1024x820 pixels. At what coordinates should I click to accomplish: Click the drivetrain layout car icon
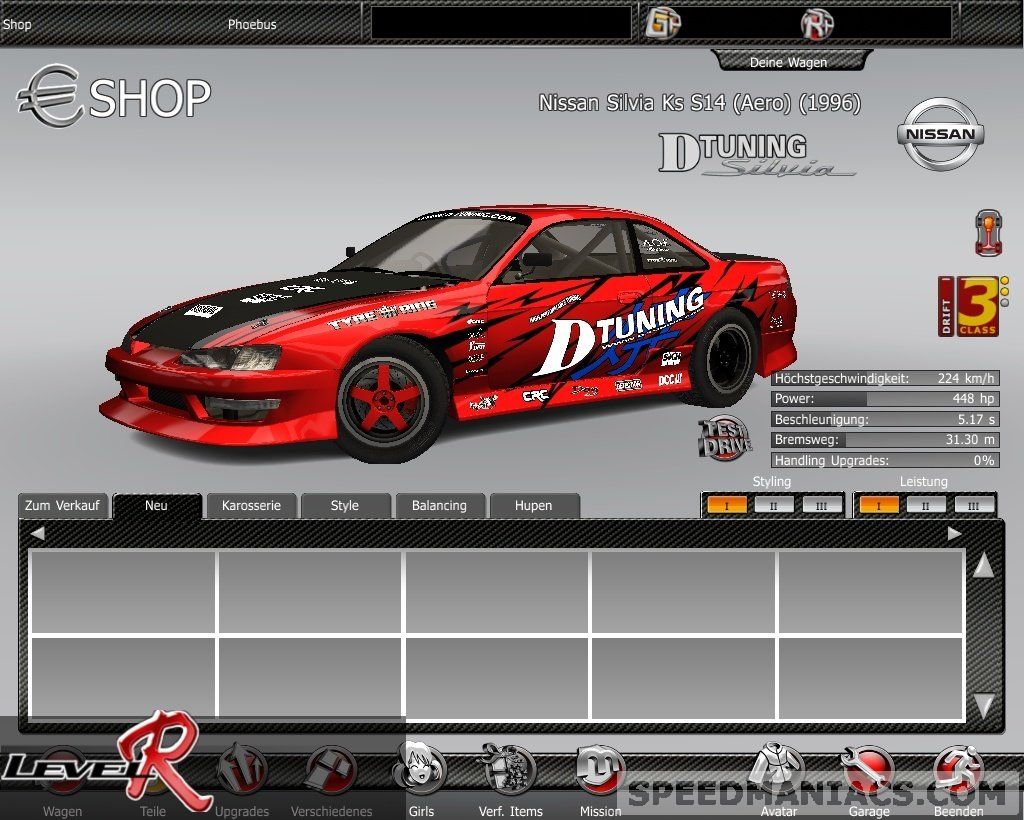[989, 232]
